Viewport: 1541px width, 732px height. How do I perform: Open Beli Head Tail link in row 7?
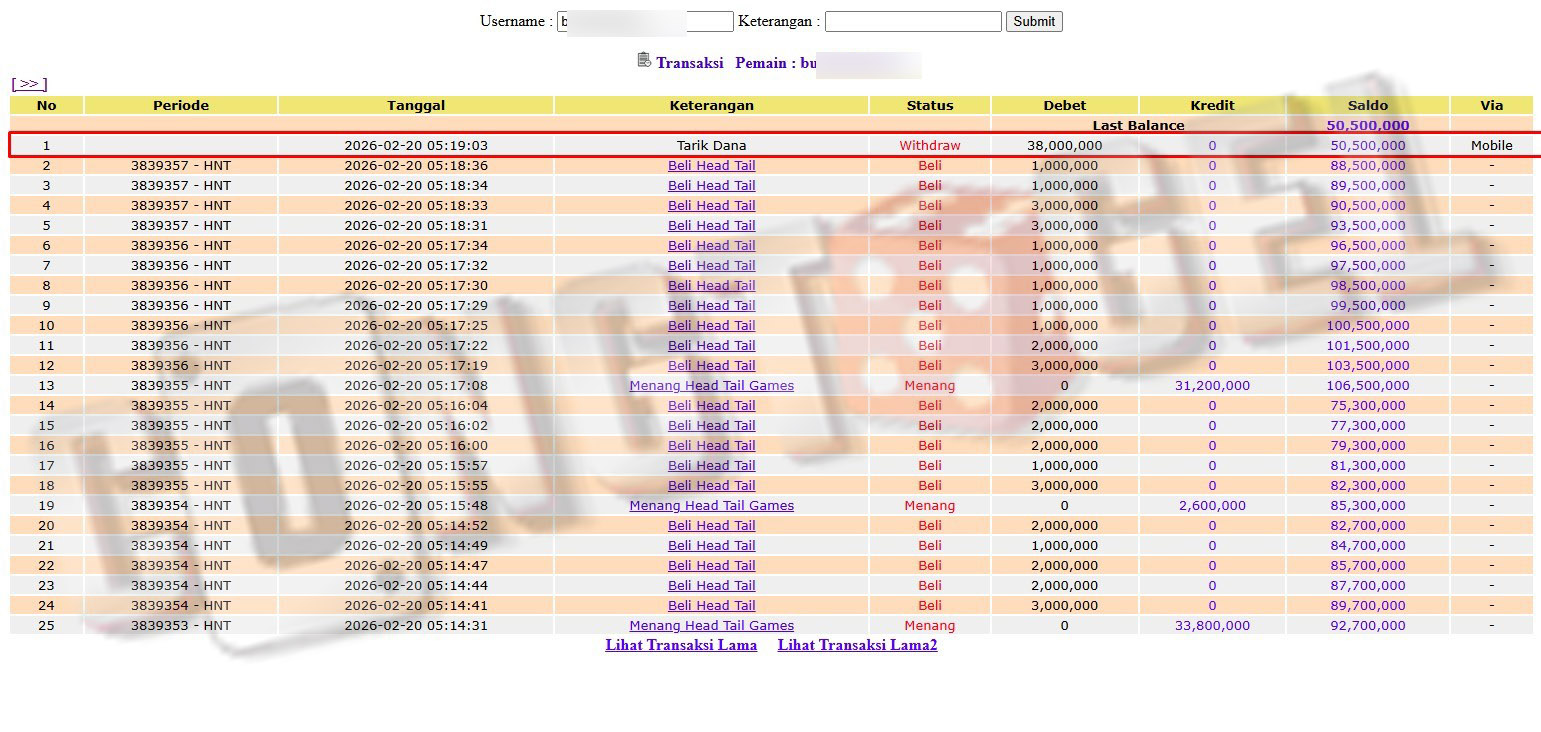(711, 265)
